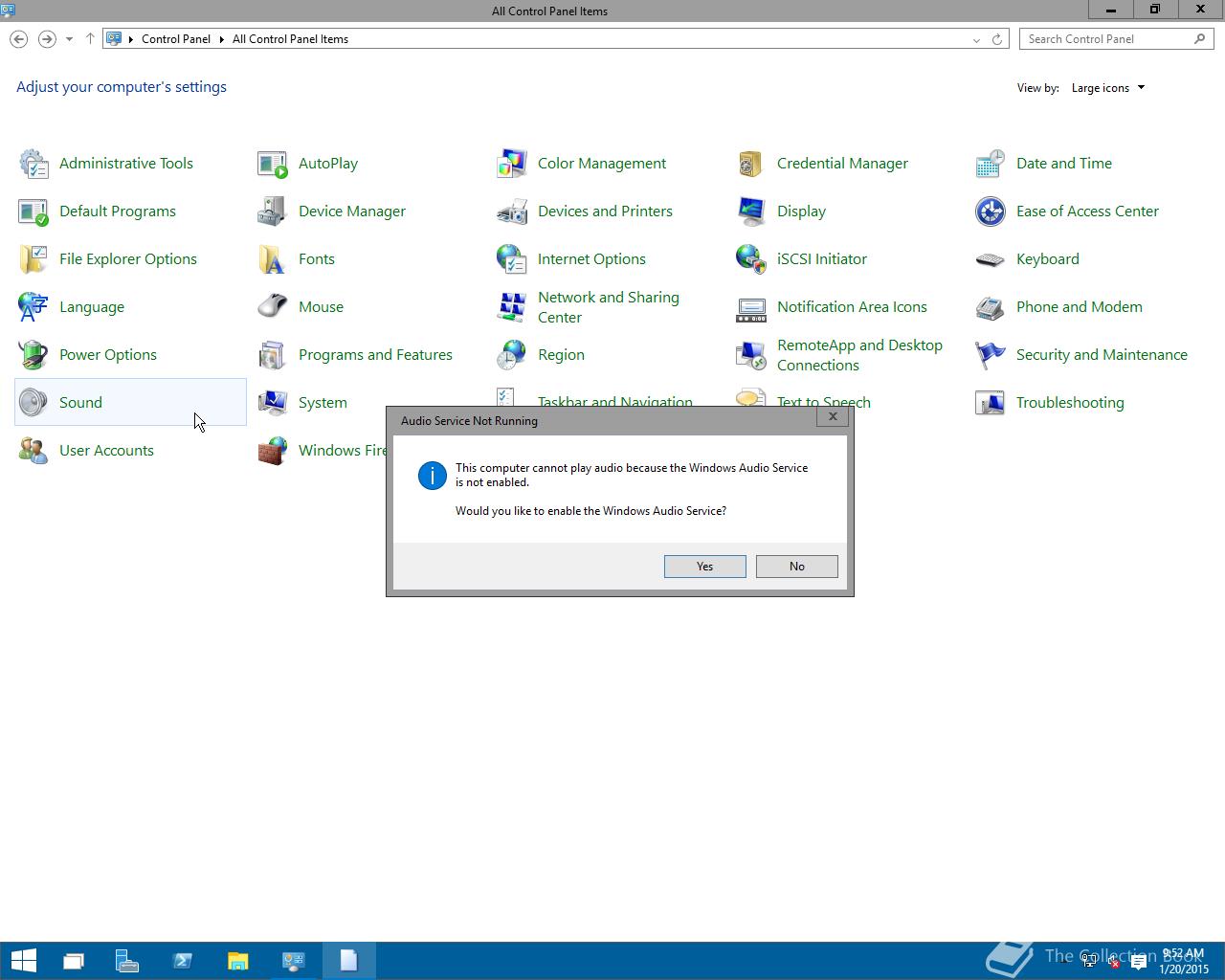
Task: Open the Keyboard settings link
Action: pyautogui.click(x=1047, y=259)
